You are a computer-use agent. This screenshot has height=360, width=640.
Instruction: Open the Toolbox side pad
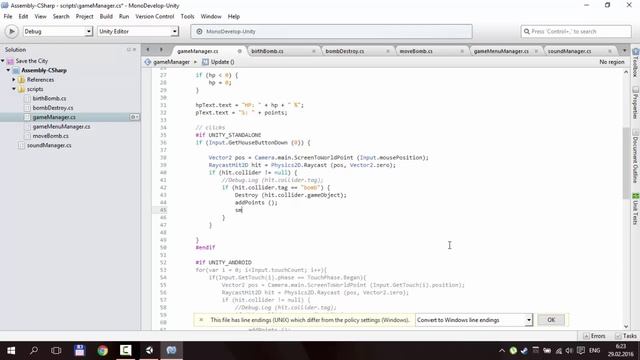[x=636, y=62]
